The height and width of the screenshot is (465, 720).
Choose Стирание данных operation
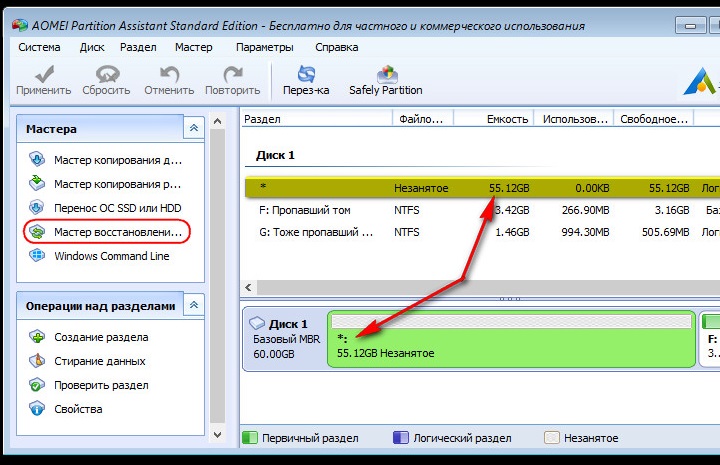100,361
